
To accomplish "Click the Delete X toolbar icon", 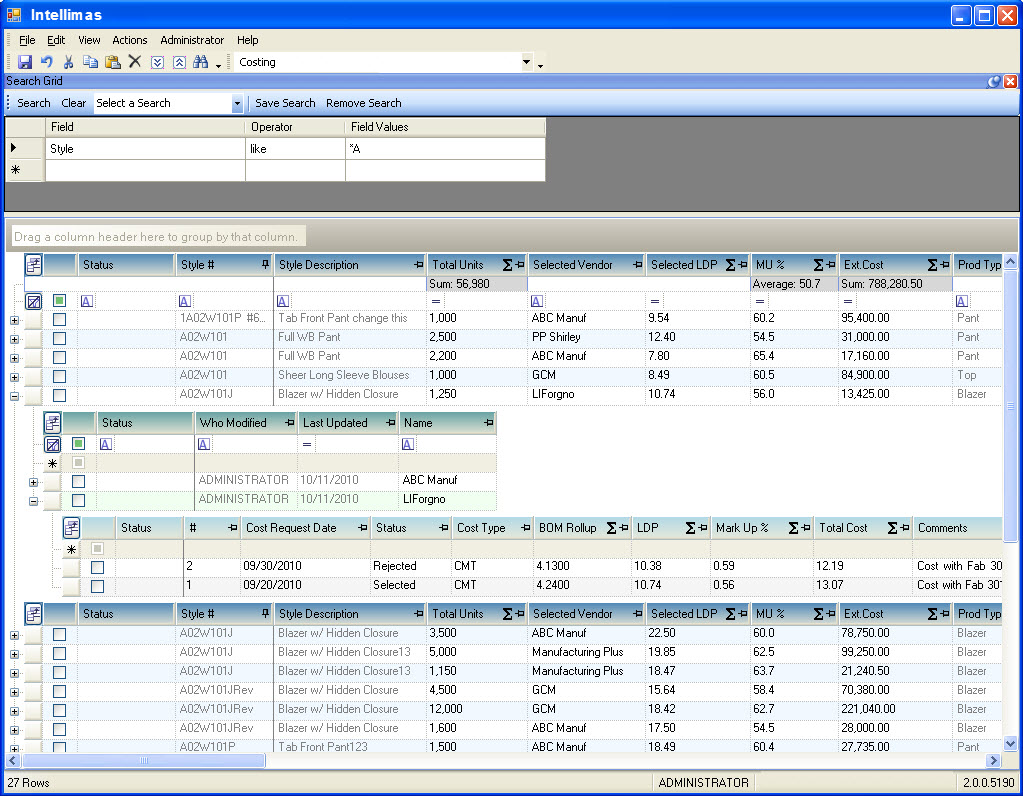I will coord(135,62).
